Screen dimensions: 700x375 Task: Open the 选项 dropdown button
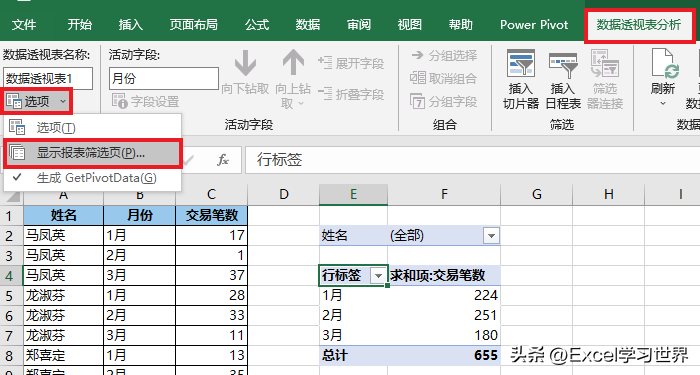pyautogui.click(x=37, y=101)
